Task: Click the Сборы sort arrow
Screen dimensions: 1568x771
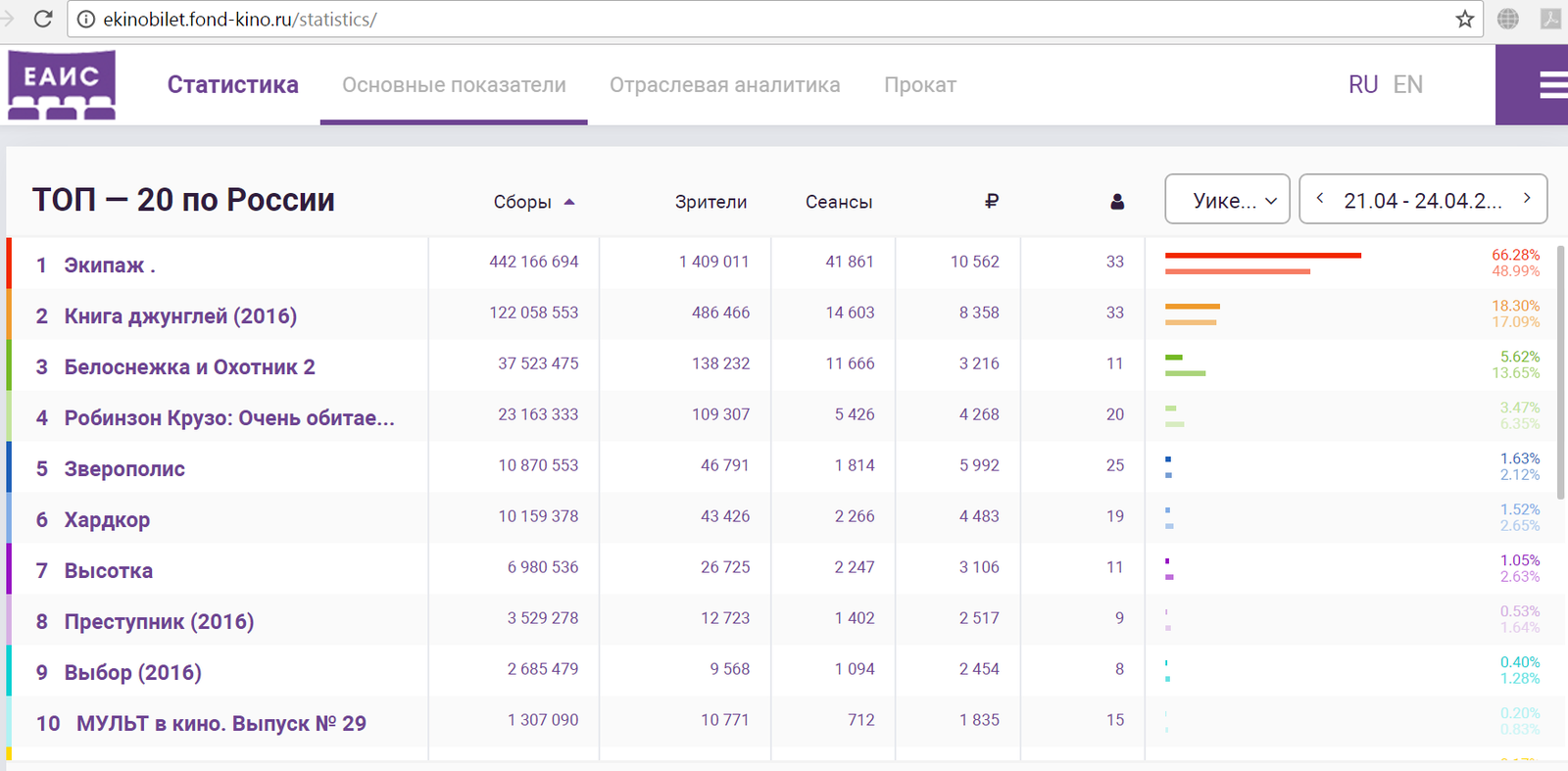Action: [569, 202]
